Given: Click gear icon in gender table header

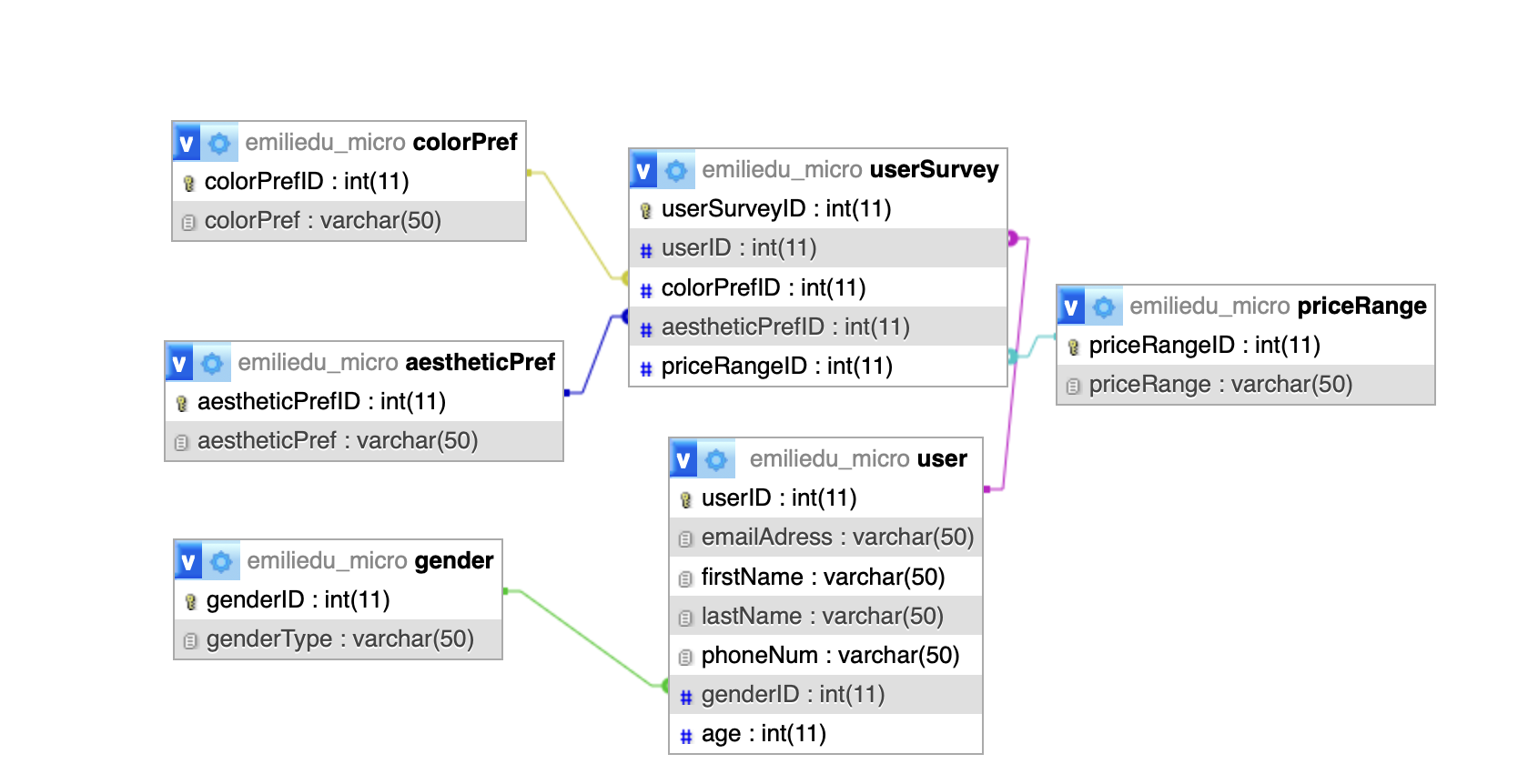Looking at the screenshot, I should [x=221, y=562].
